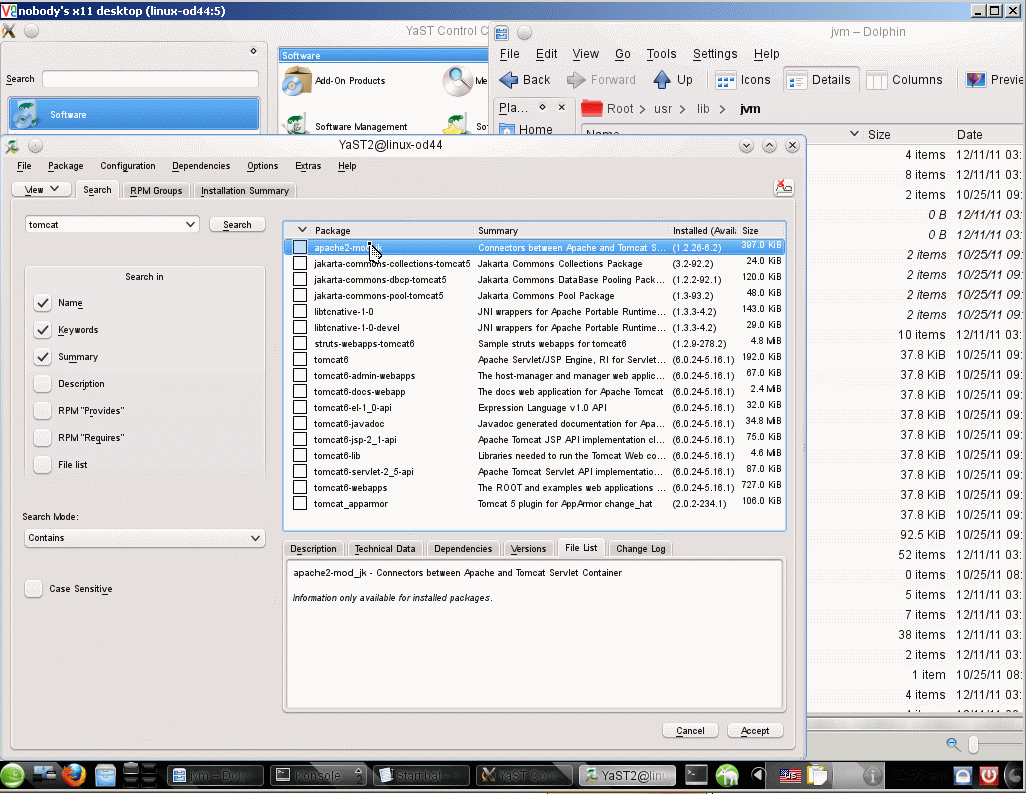Click Dolphin Up arrow icon
Screen dimensions: 1026x794
[x=662, y=80]
